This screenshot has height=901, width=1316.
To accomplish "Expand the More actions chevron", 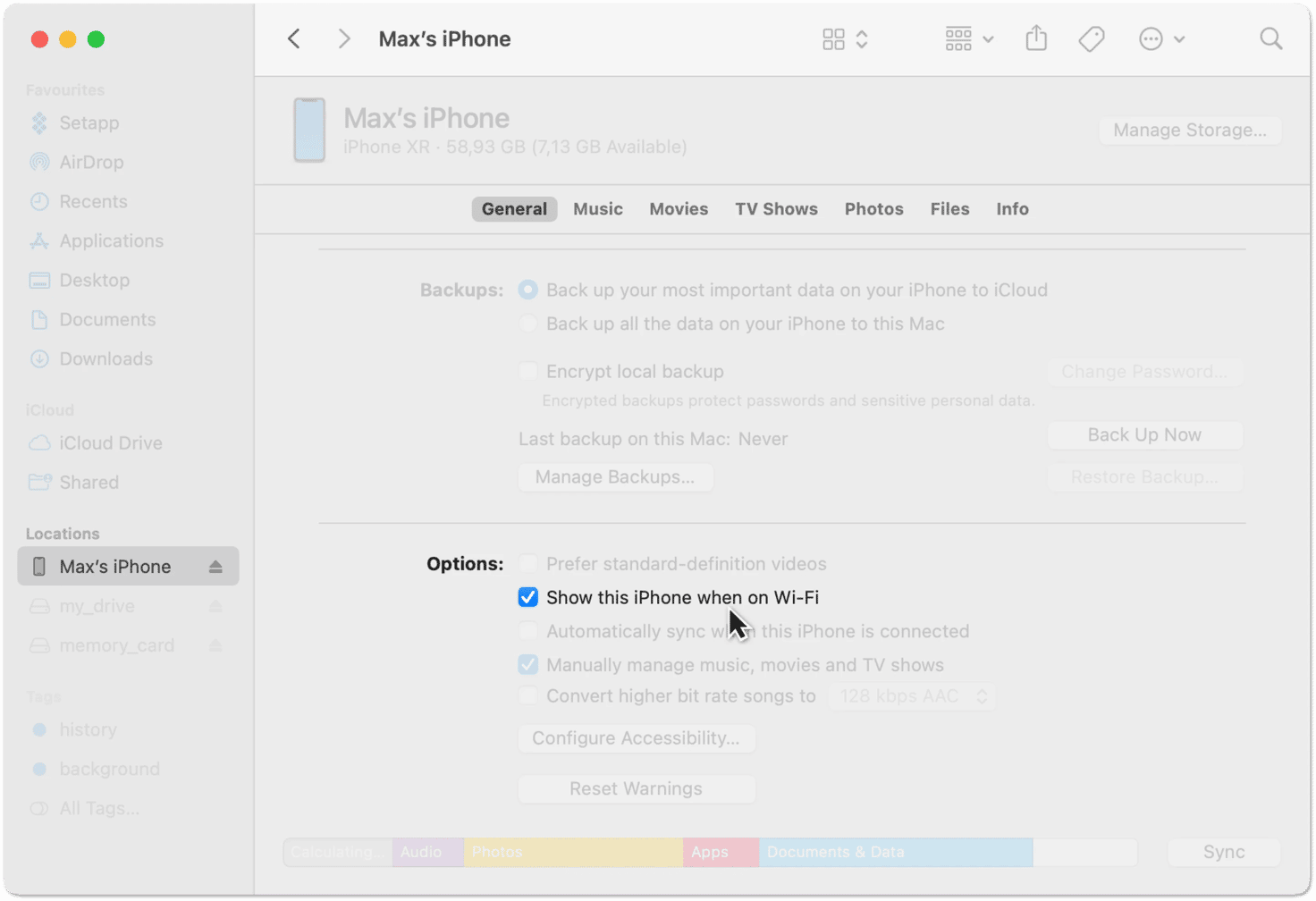I will tap(1179, 39).
